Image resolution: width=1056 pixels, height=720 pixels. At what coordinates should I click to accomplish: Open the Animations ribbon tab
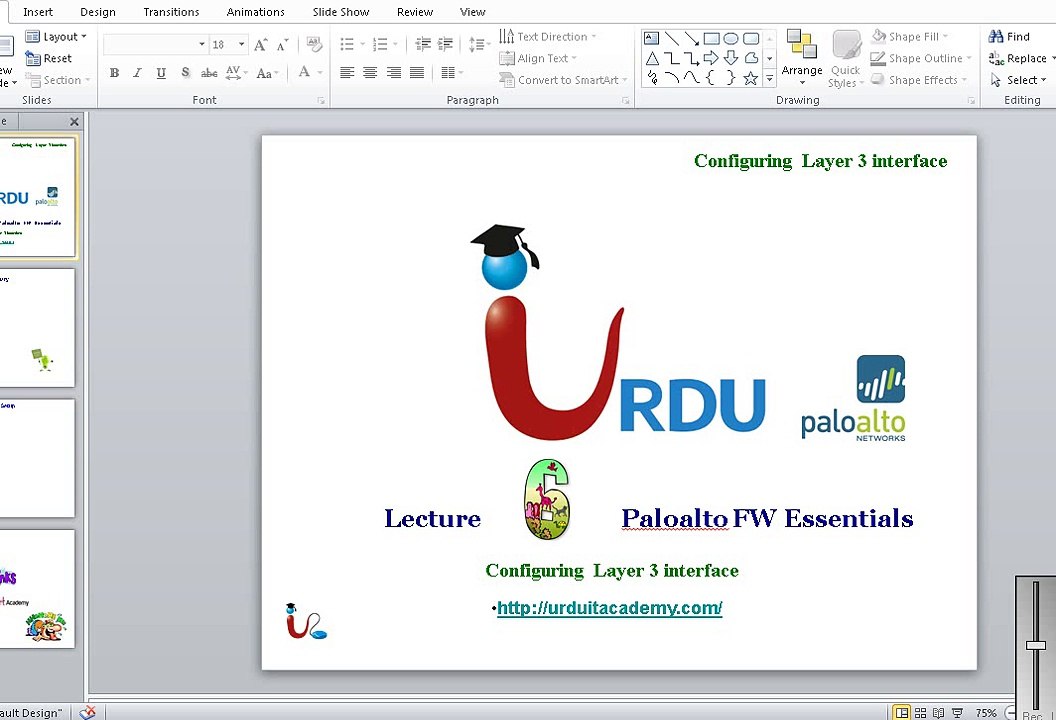click(255, 12)
